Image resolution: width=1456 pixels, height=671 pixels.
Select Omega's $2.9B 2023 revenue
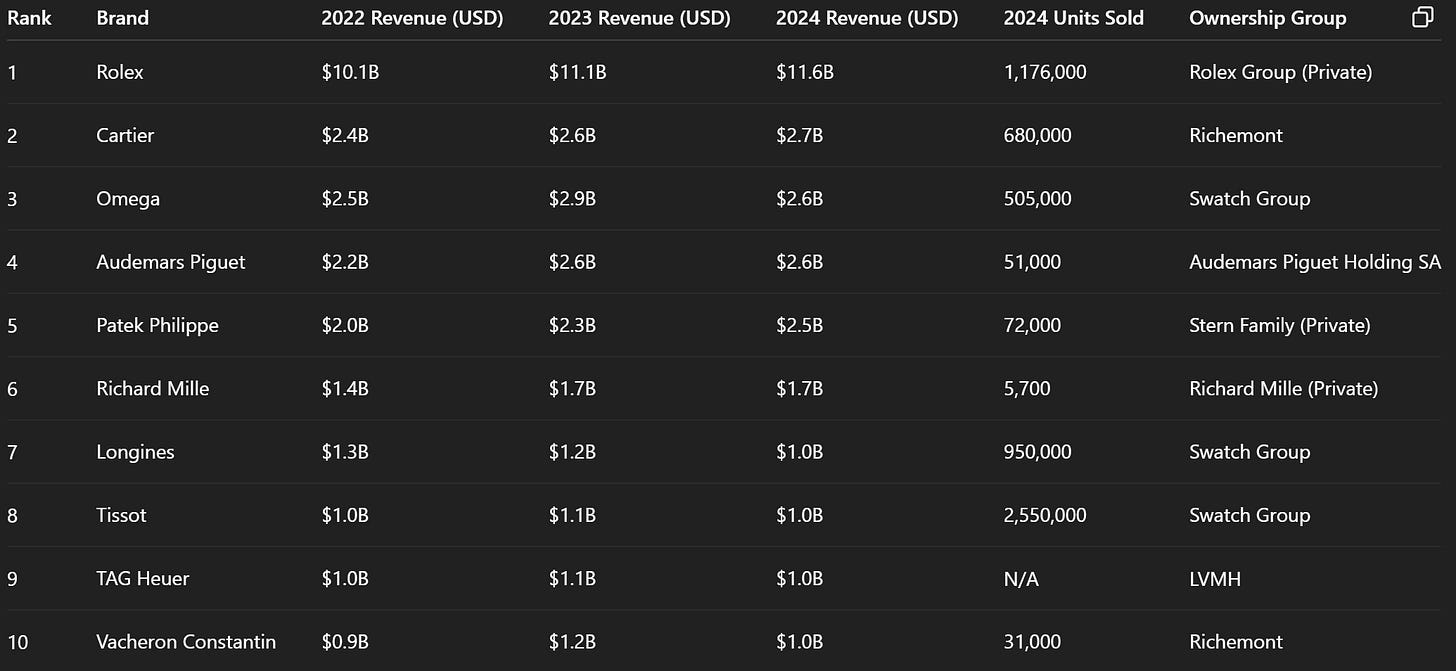tap(572, 198)
